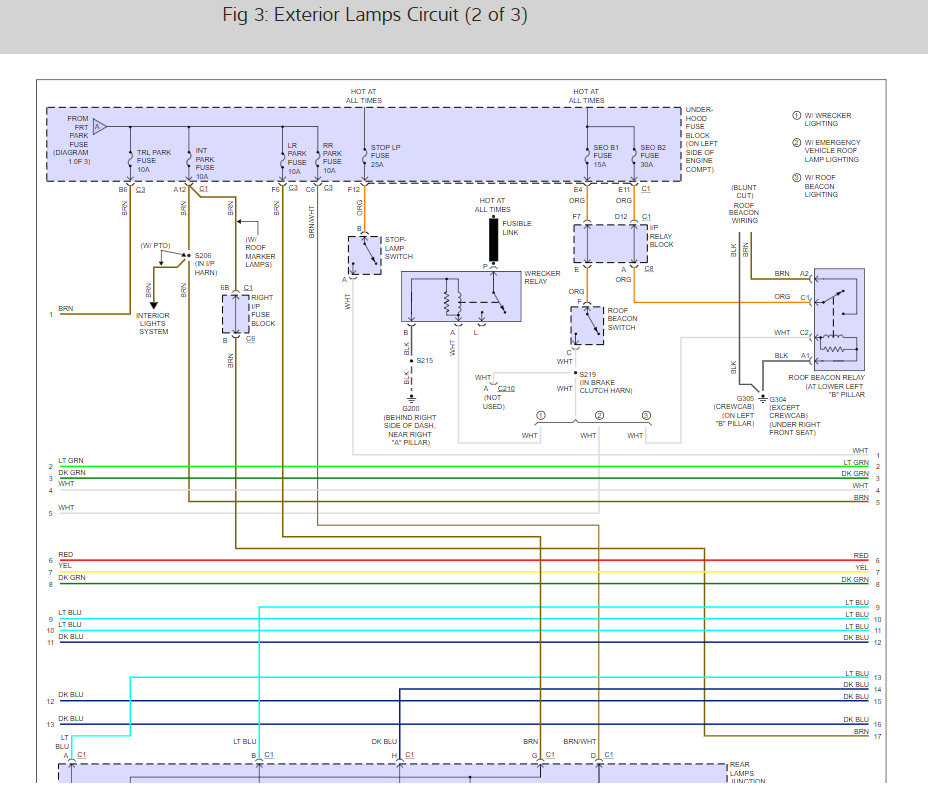This screenshot has width=928, height=795.
Task: Click triangle A marker near FRT PARK fuse
Action: [x=99, y=127]
